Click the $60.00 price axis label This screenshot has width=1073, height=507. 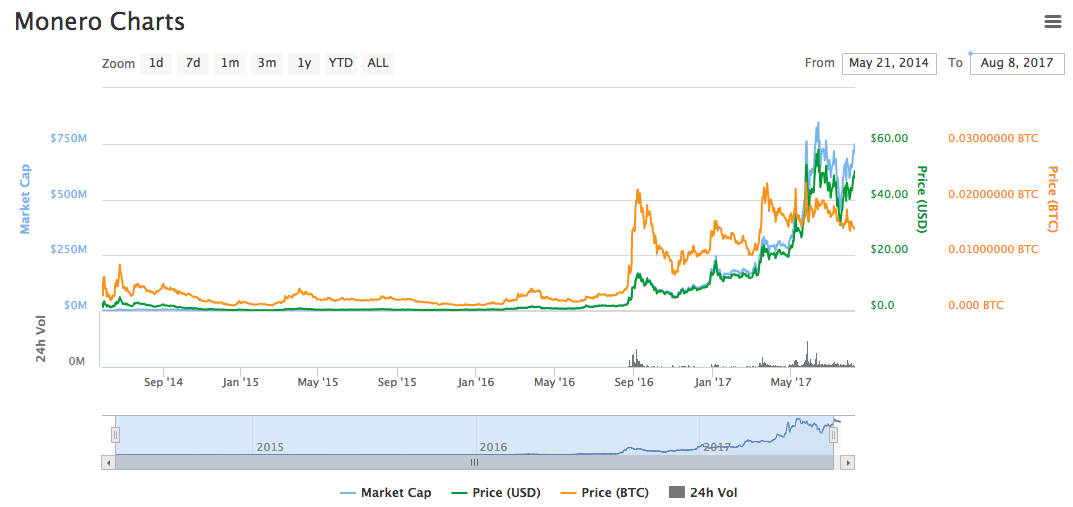(889, 138)
